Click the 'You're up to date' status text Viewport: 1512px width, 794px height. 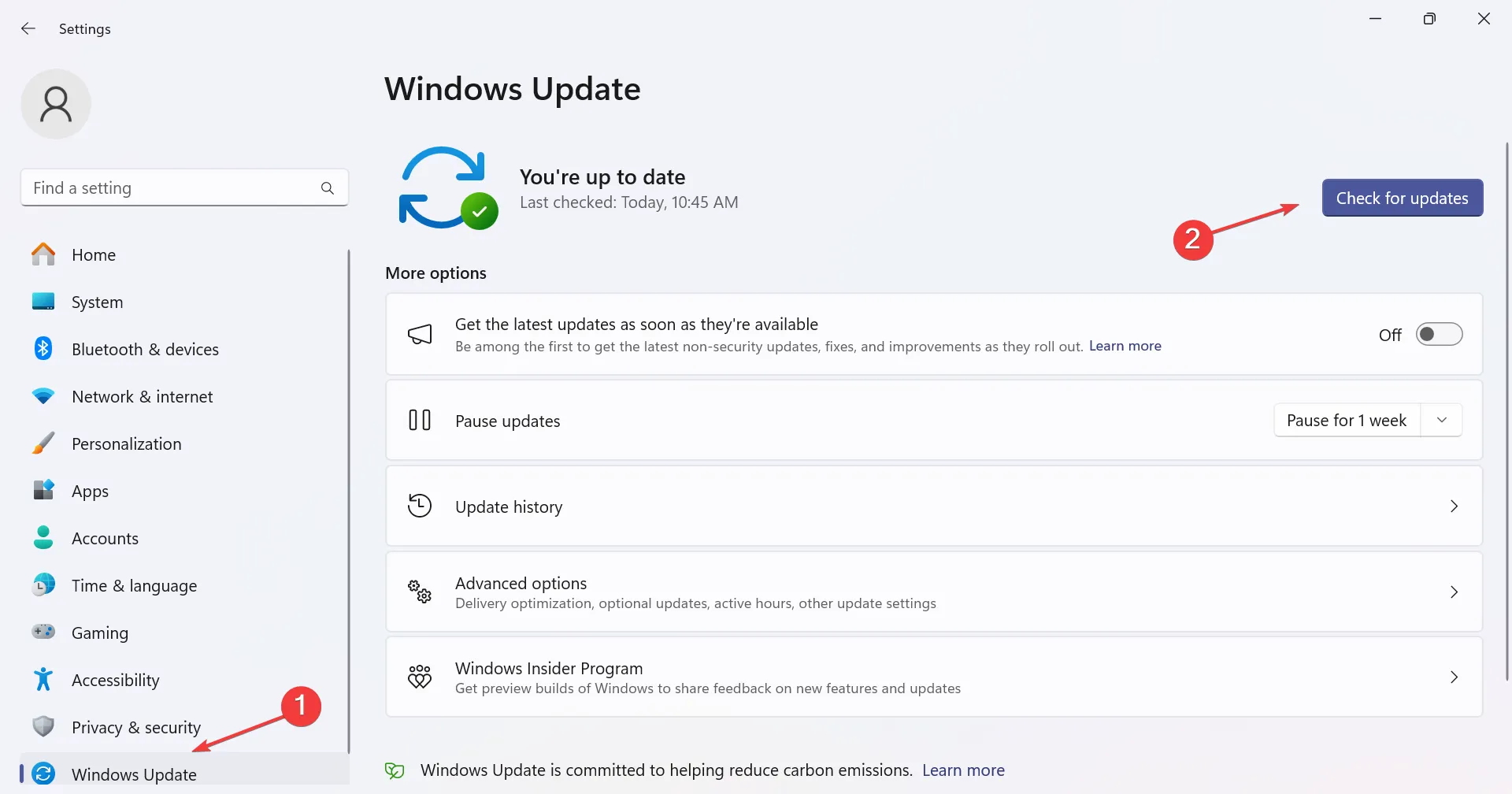coord(602,176)
